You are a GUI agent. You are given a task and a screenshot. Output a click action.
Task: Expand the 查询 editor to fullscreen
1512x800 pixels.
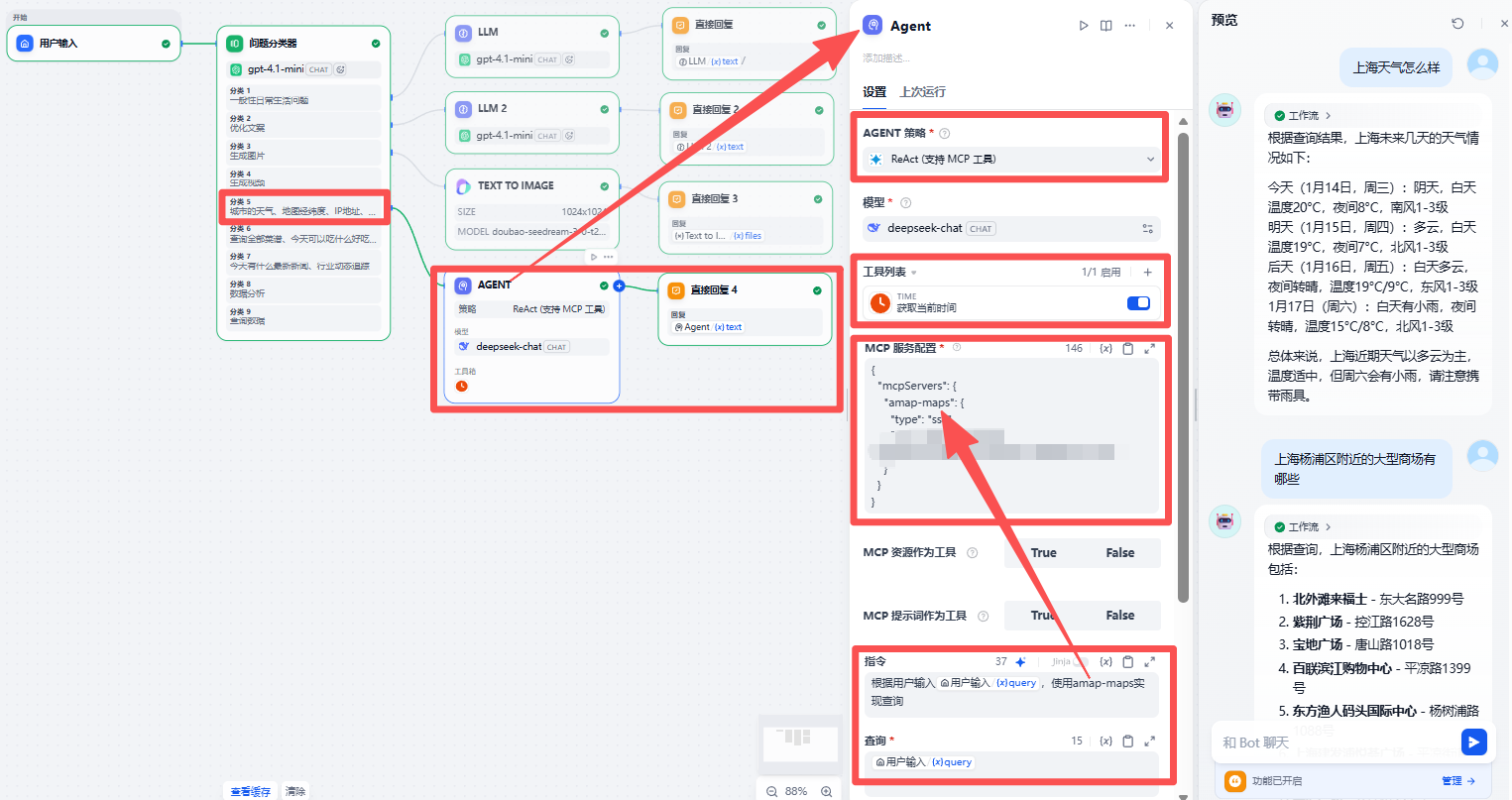click(x=1150, y=741)
